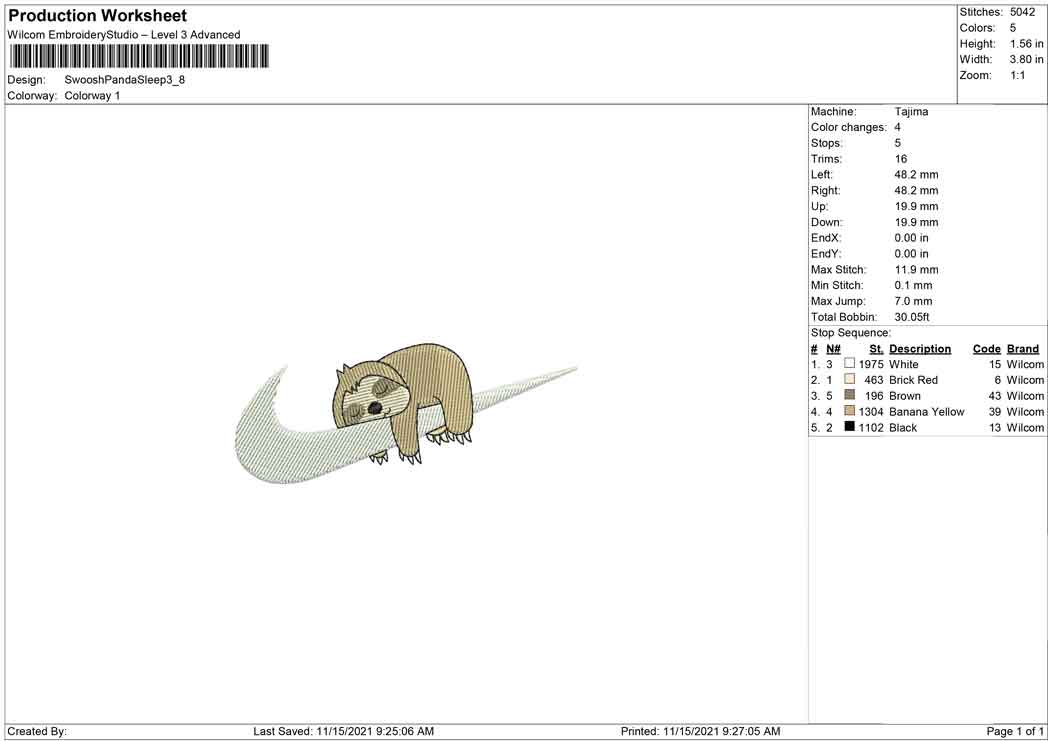Select the Zoom value "1:1"
This screenshot has width=1052, height=741.
(1018, 75)
